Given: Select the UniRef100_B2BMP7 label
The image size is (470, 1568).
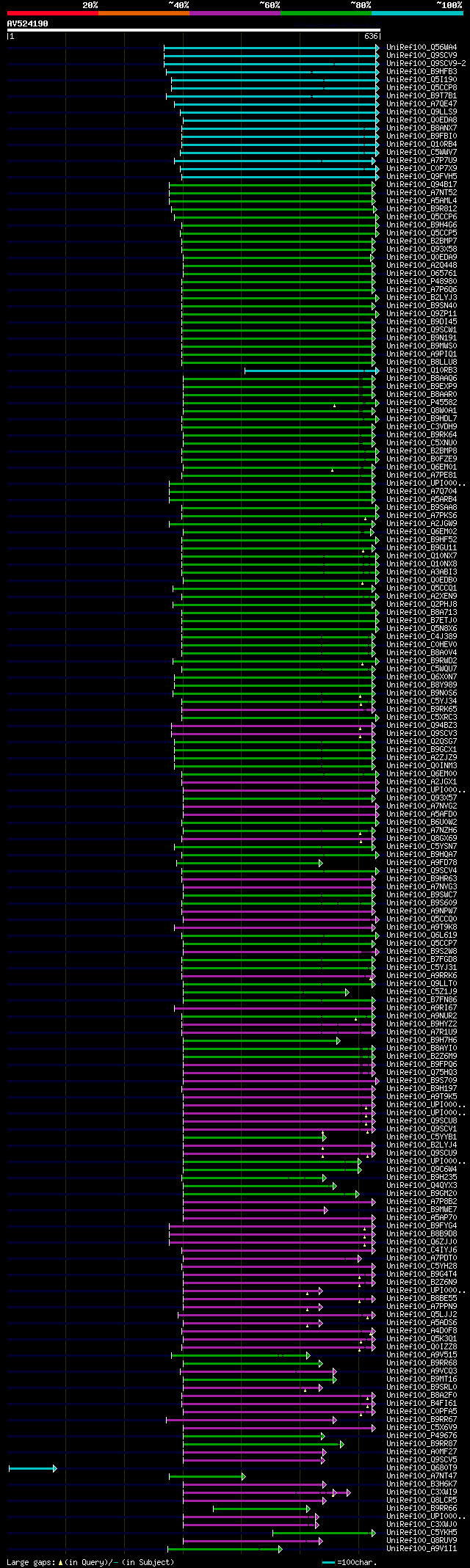Looking at the screenshot, I should pos(422,241).
